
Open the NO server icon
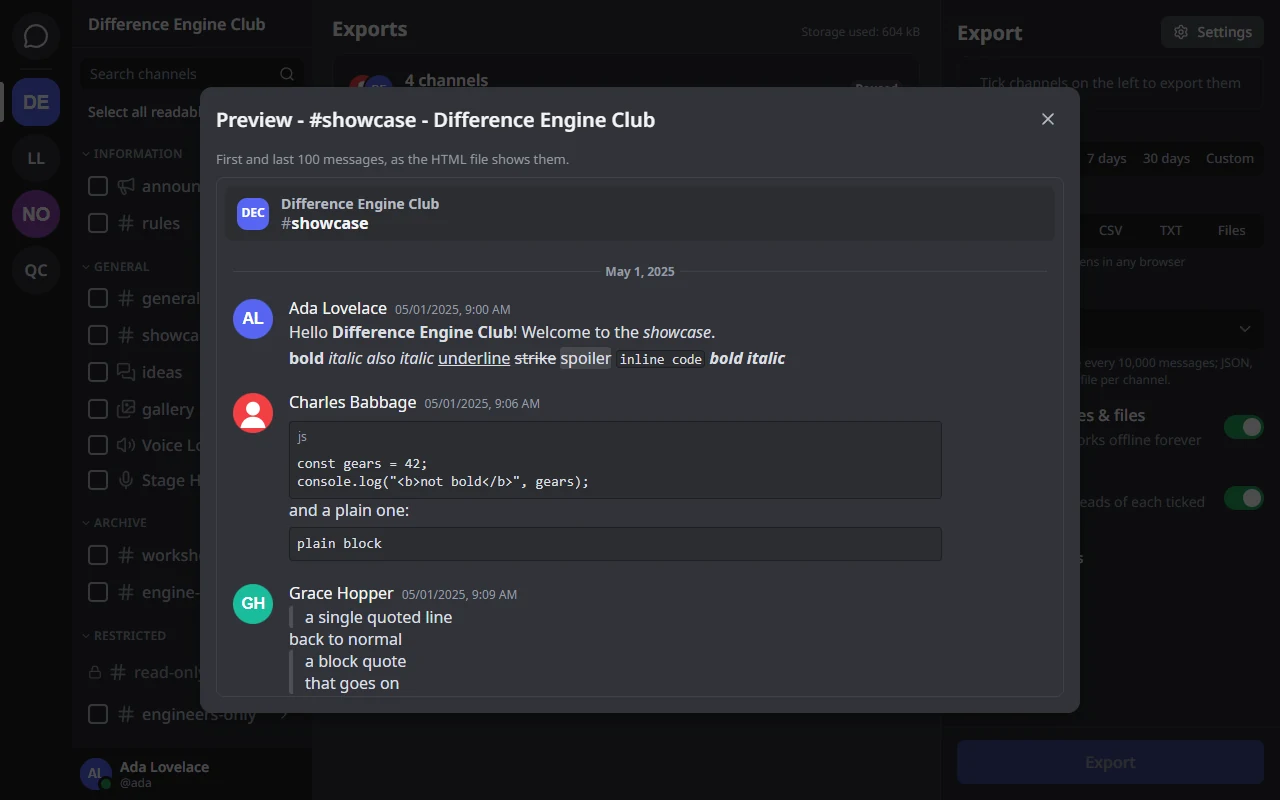(36, 214)
